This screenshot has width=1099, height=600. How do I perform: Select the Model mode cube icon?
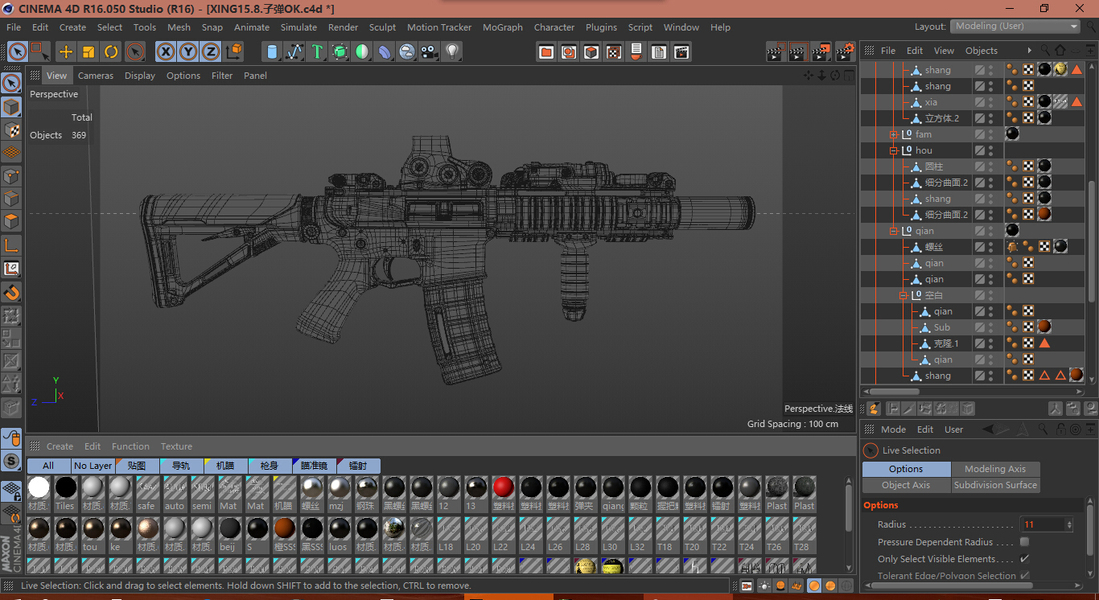pyautogui.click(x=11, y=107)
